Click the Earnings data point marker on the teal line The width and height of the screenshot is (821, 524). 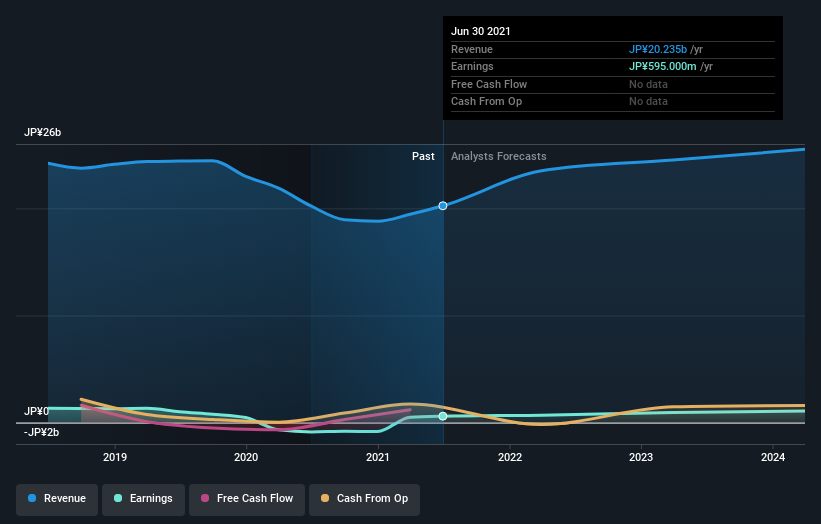(x=443, y=416)
